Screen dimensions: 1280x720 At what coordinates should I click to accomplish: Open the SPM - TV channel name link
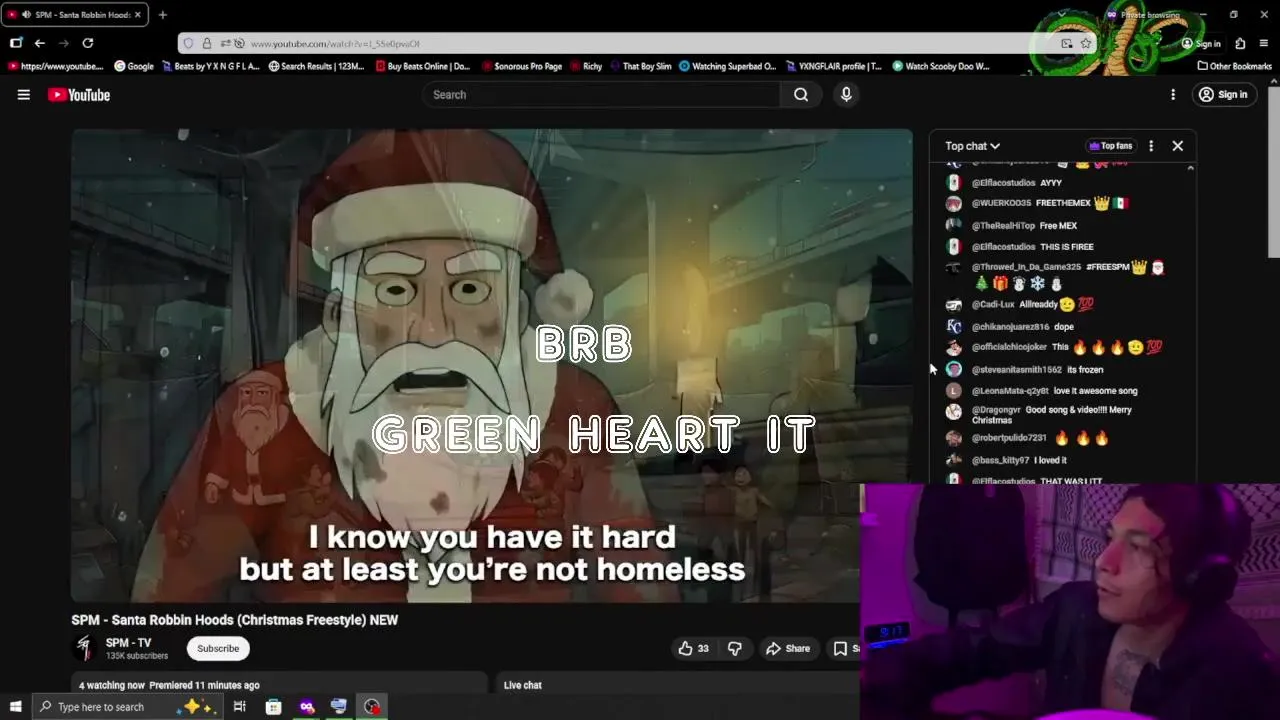pyautogui.click(x=128, y=643)
